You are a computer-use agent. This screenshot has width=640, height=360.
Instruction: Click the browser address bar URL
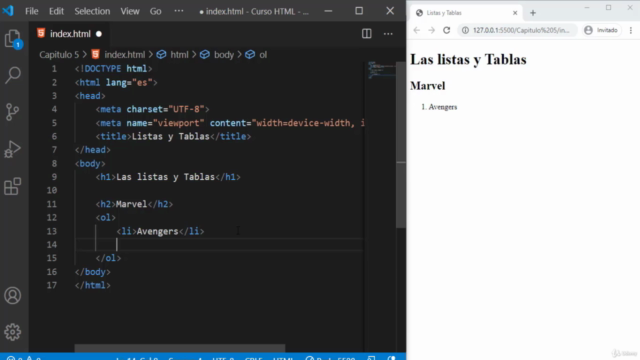click(x=521, y=30)
